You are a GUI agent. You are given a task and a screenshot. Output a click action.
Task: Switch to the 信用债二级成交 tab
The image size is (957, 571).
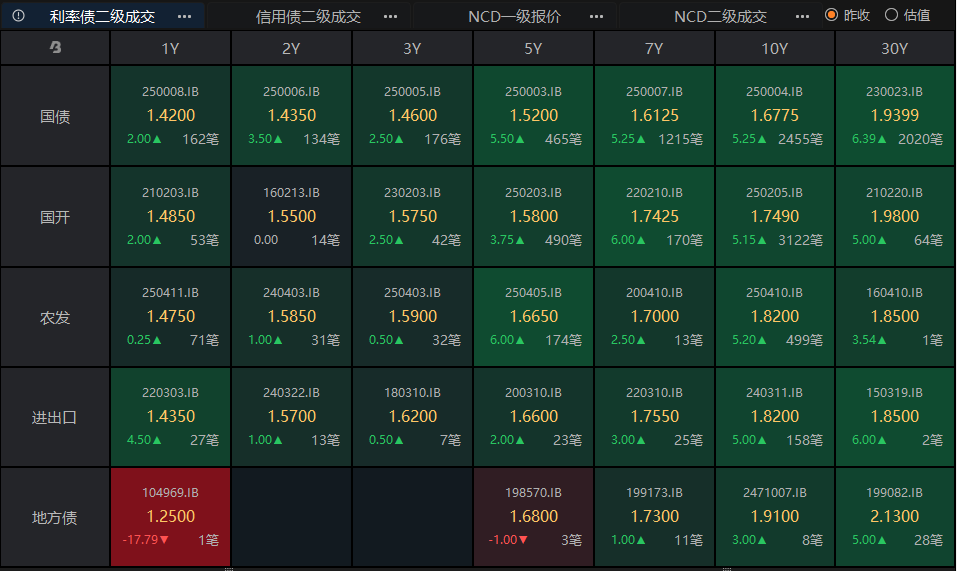308,16
